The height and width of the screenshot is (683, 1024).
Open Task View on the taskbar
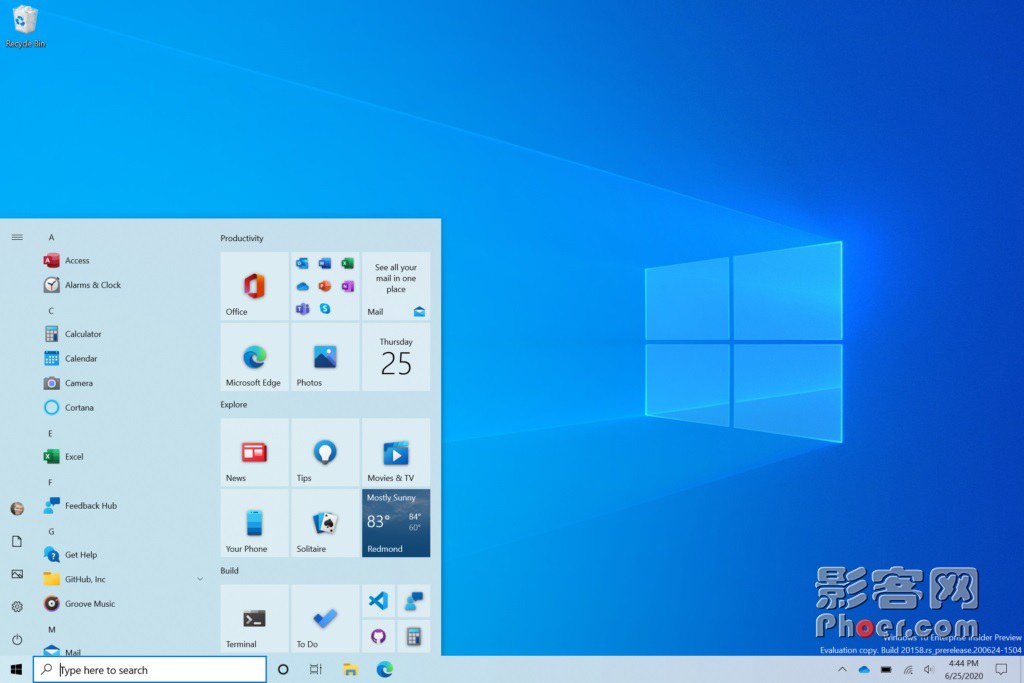[x=316, y=669]
